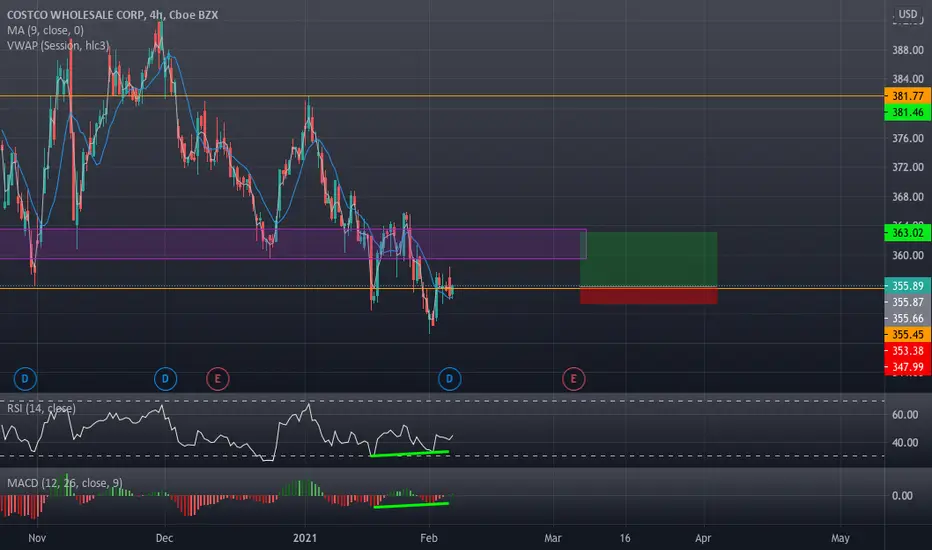Click the earnings E marker in March
The width and height of the screenshot is (932, 550).
pyautogui.click(x=574, y=379)
